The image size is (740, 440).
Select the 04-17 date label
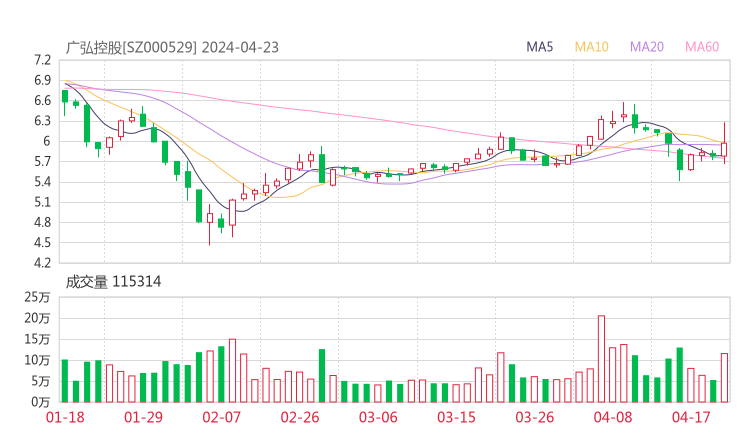(x=691, y=417)
